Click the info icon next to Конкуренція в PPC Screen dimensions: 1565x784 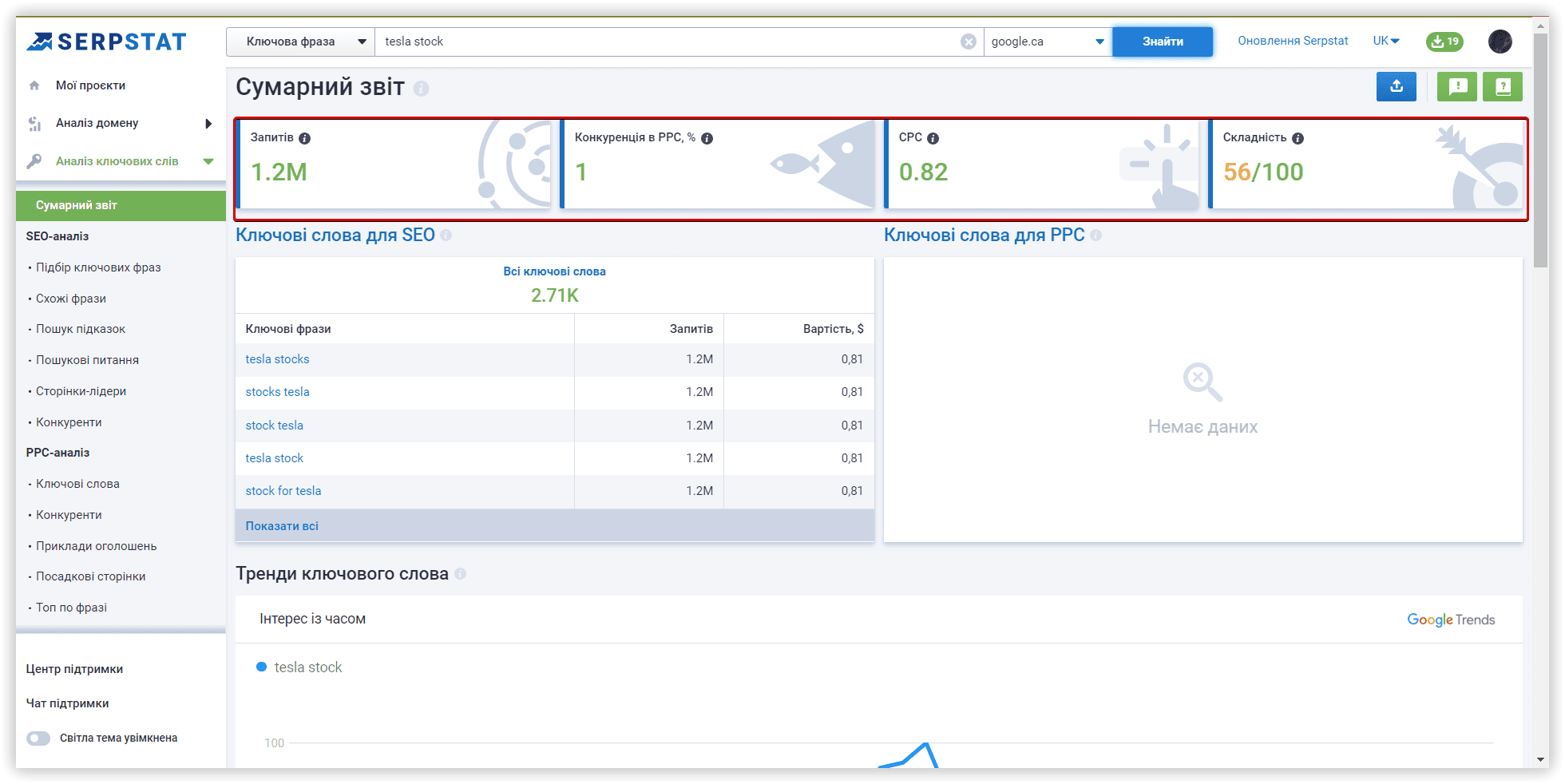tap(707, 138)
